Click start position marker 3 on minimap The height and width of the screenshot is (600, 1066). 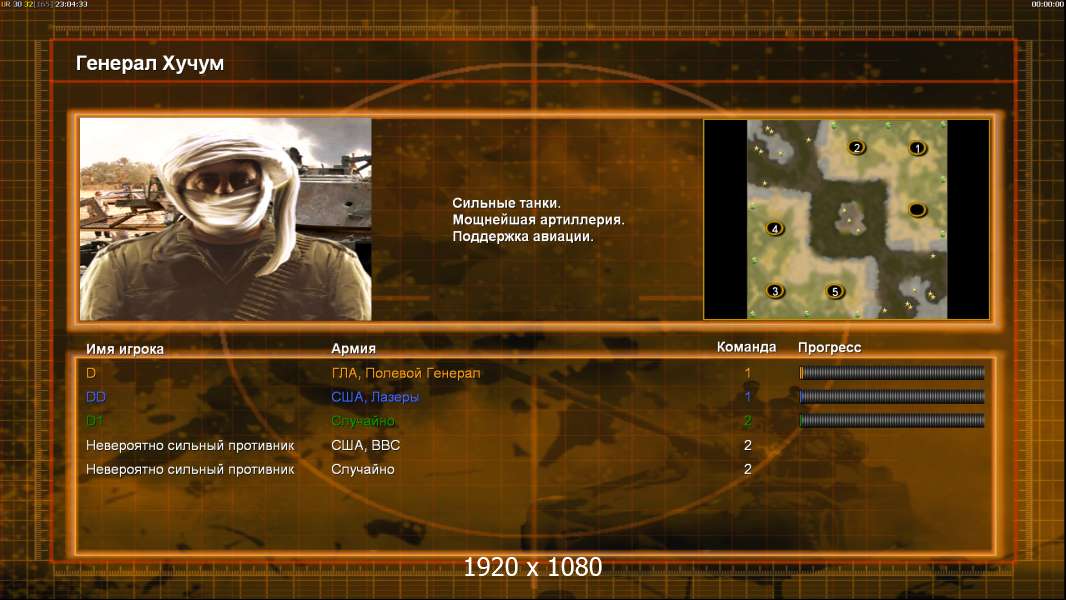click(x=775, y=291)
